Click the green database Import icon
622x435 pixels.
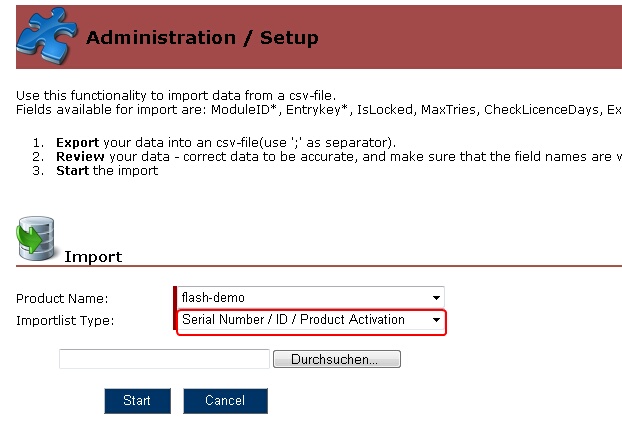pos(37,241)
